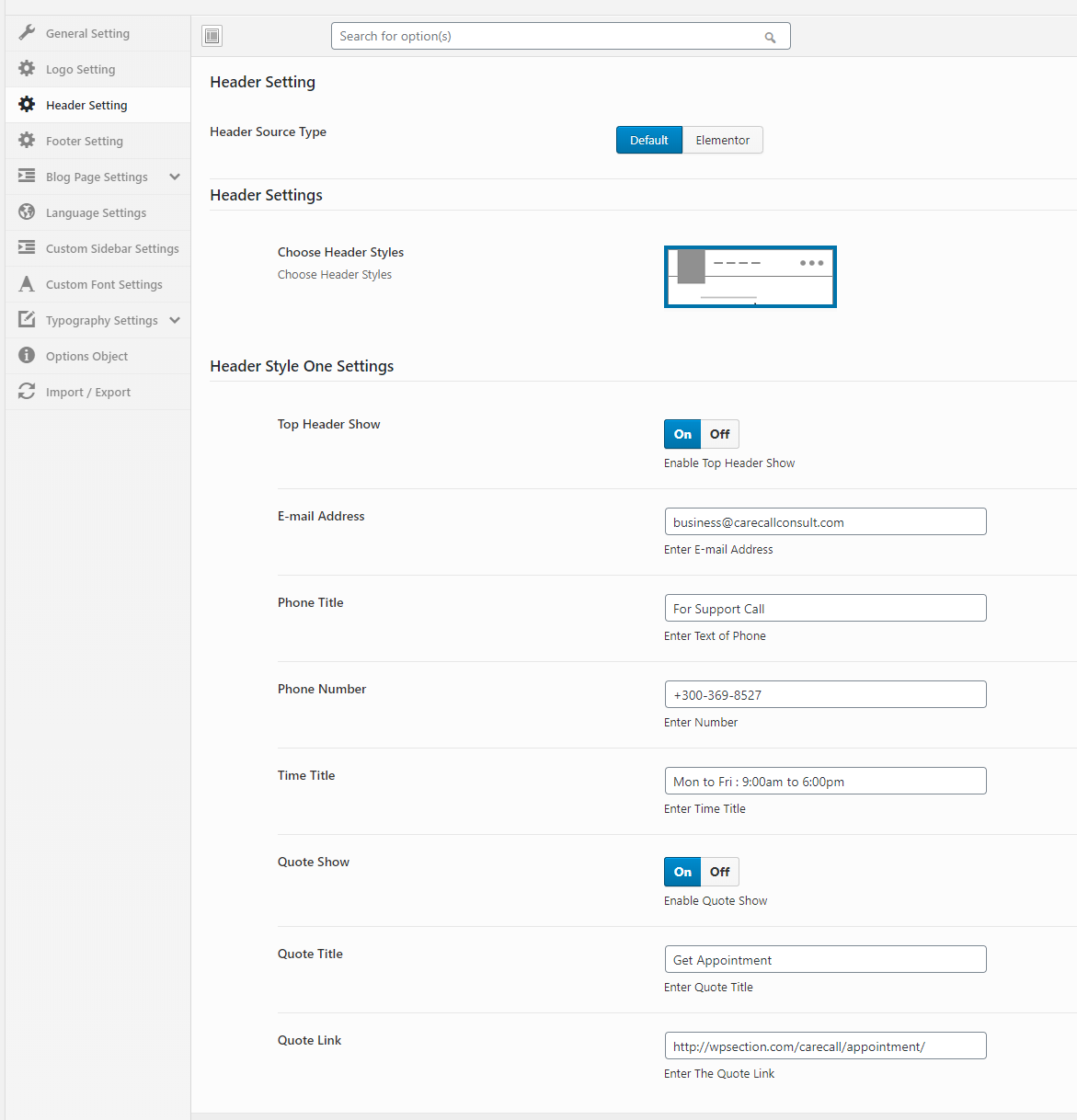This screenshot has width=1077, height=1120.
Task: Expand the Blog Page Settings section
Action: click(175, 177)
